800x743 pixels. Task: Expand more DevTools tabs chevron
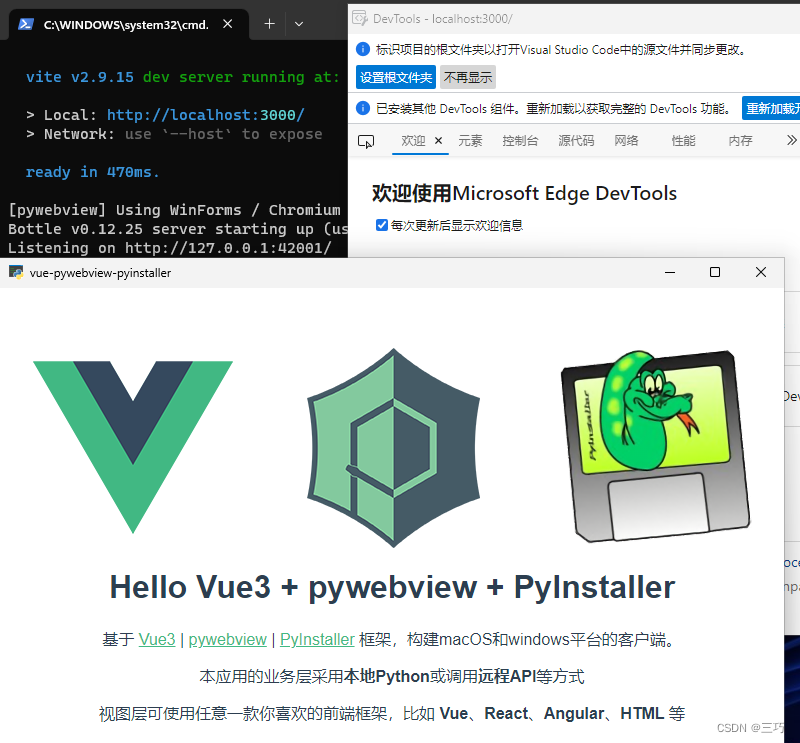coord(791,140)
